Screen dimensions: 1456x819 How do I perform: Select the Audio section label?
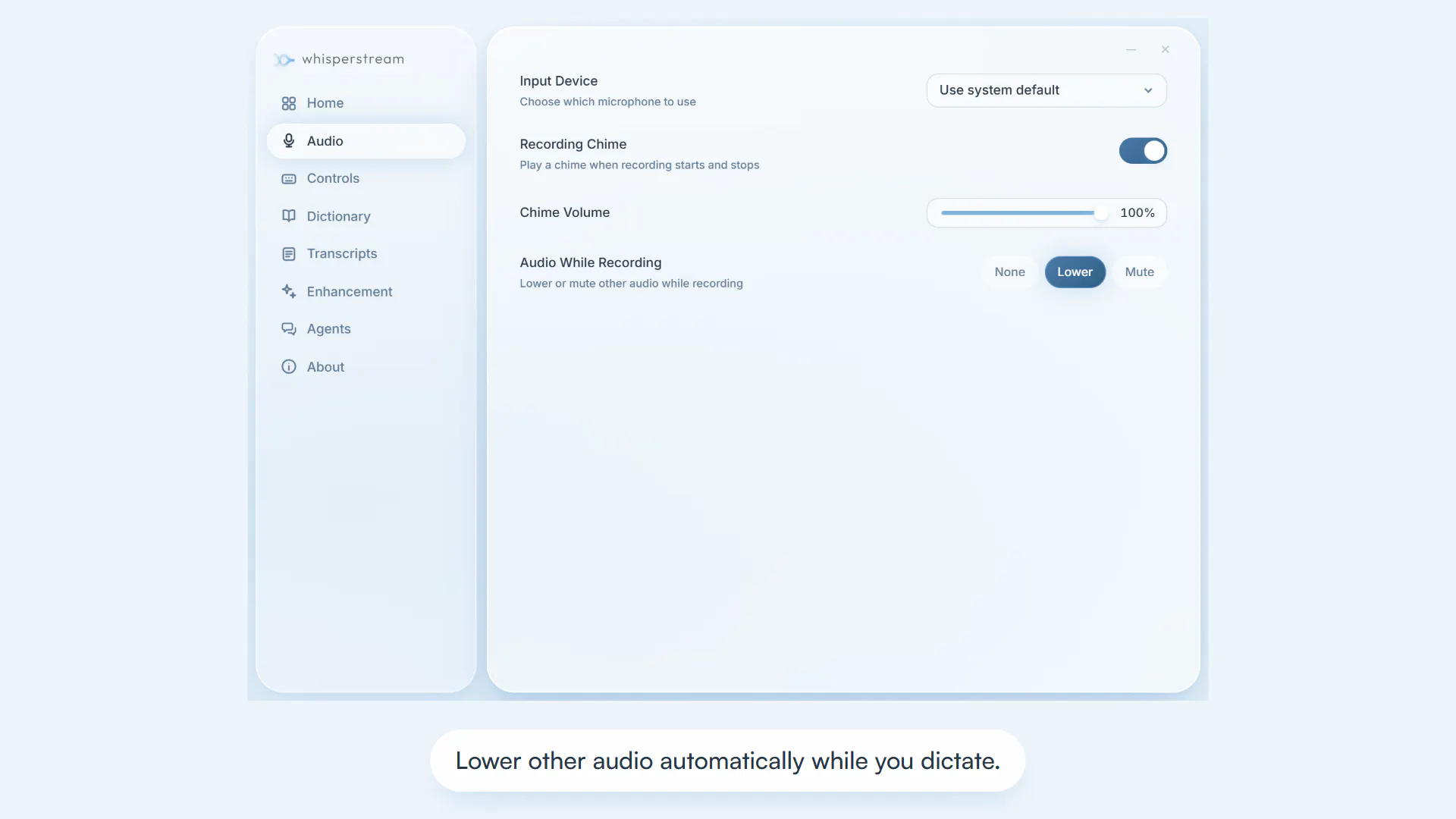point(325,141)
